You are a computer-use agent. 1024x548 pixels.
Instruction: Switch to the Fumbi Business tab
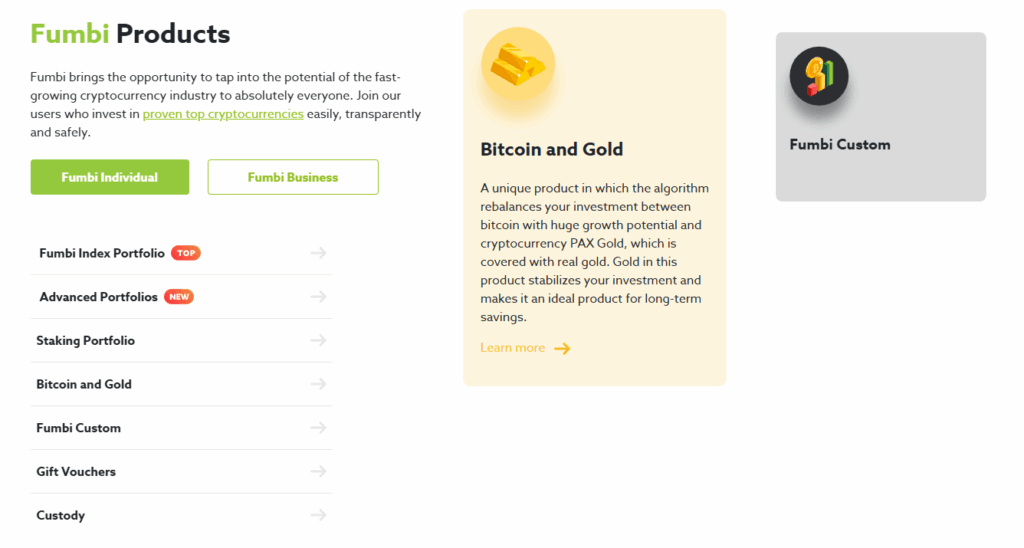pyautogui.click(x=293, y=177)
